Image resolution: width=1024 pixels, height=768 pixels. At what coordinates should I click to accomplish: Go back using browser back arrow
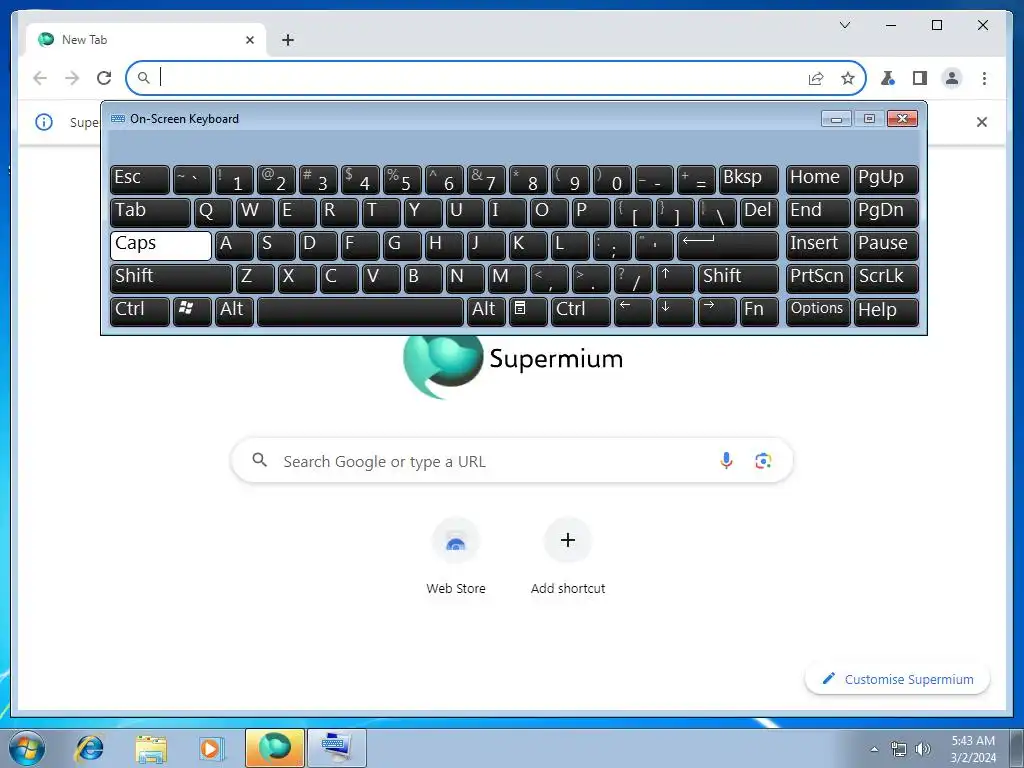pos(40,78)
